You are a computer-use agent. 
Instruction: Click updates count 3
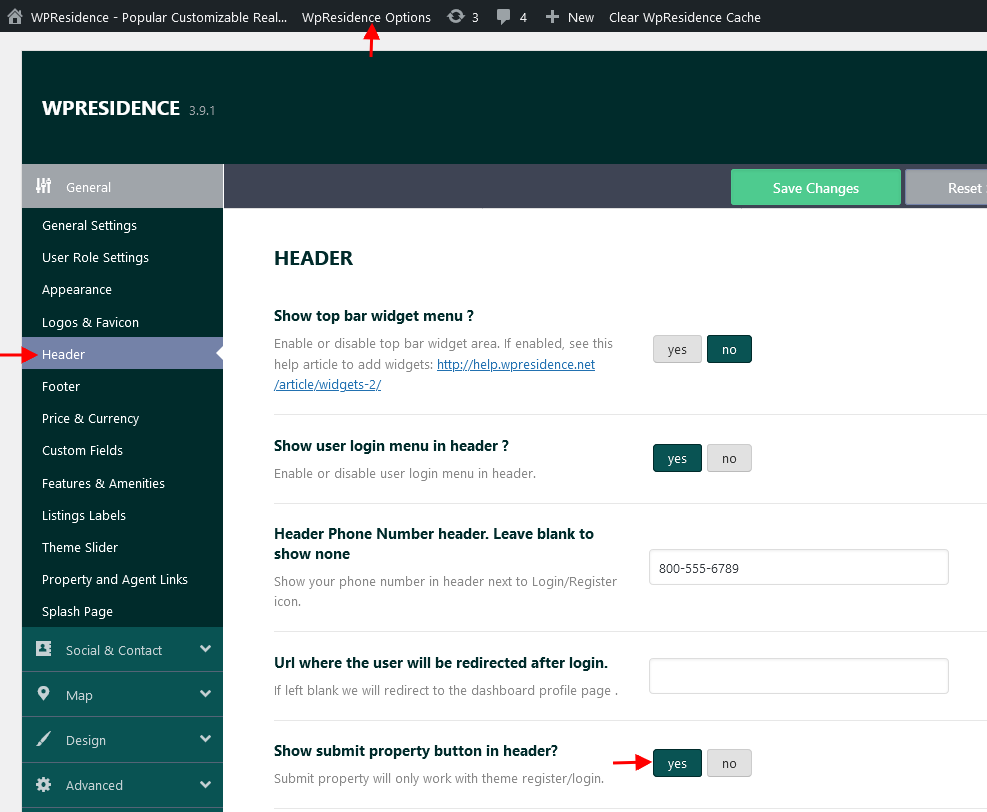point(475,18)
